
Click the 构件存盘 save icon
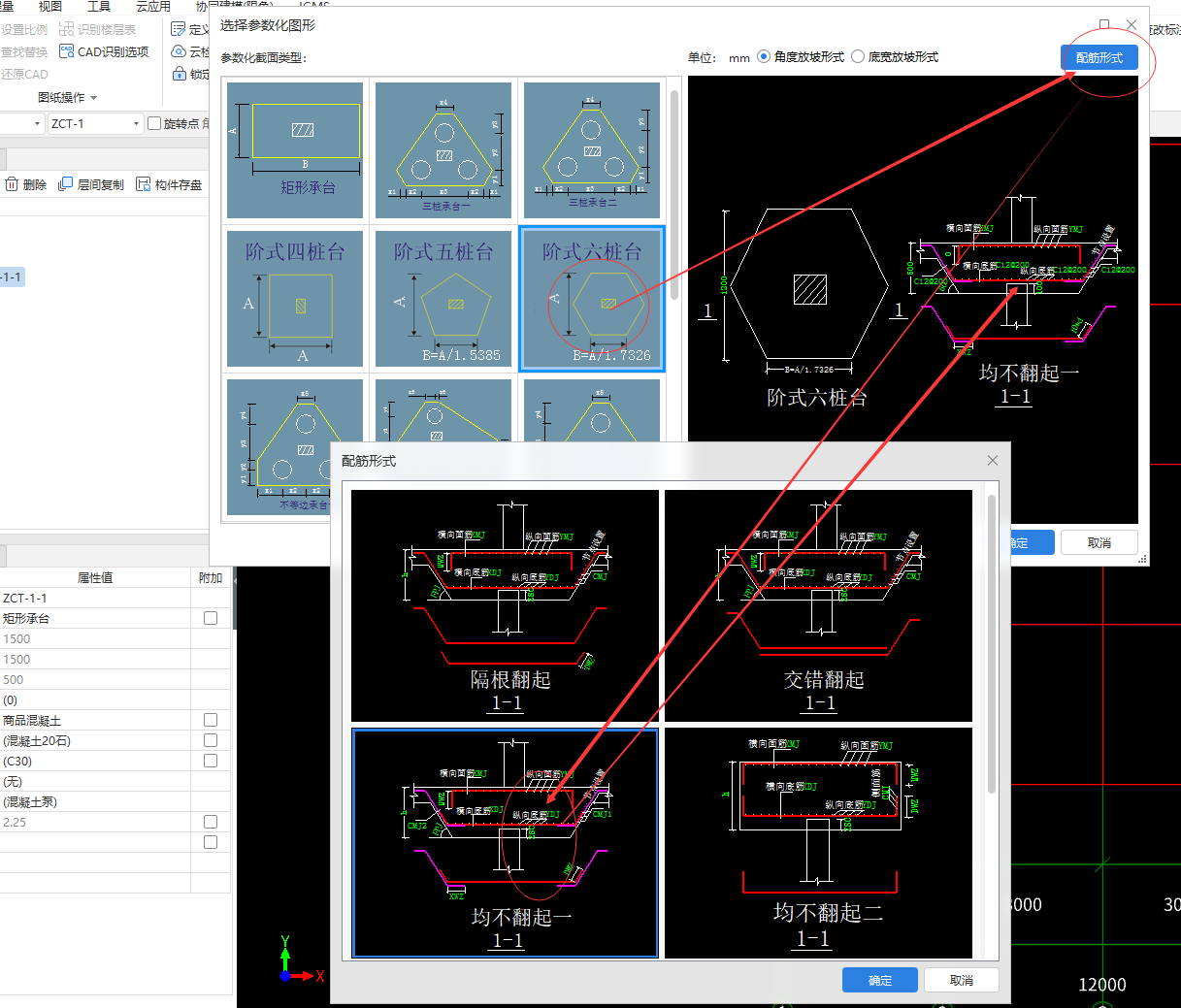pos(144,184)
